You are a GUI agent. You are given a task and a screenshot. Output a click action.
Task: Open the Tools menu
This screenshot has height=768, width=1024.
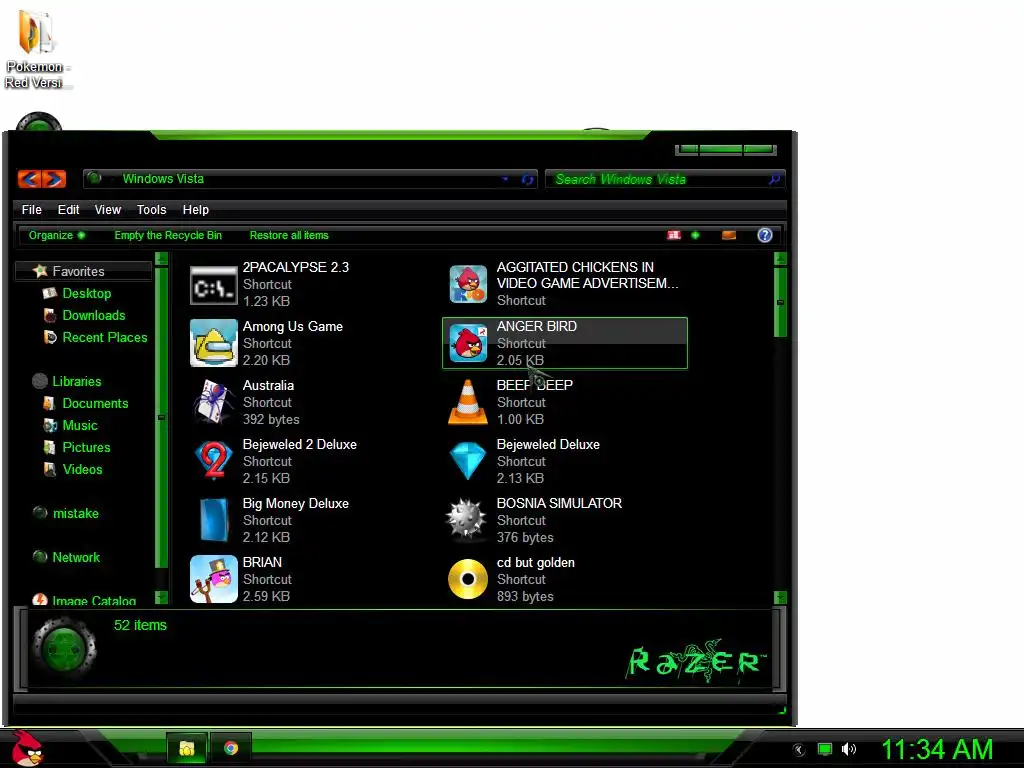tap(151, 210)
